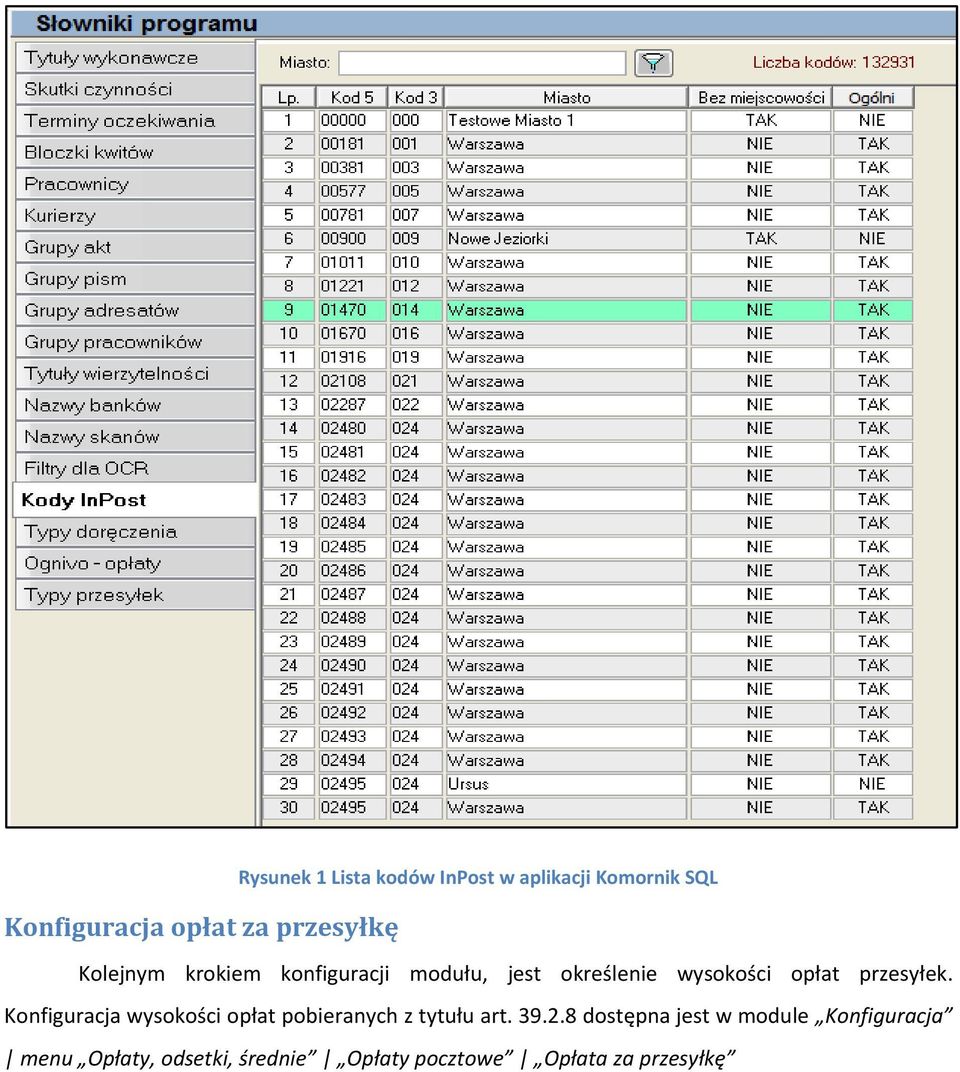Click Warszawa in row with code 02490
Viewport: 960px width, 1072px height.
[x=566, y=666]
